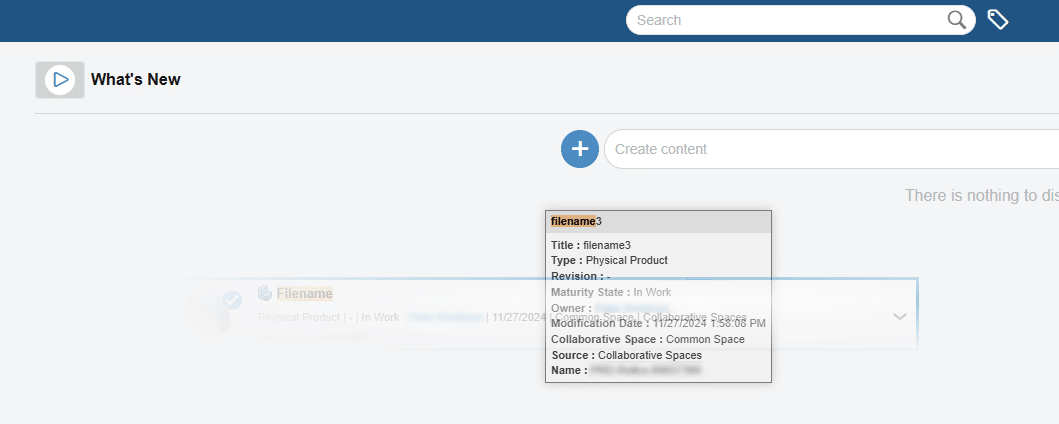Click the Collaborative Space Common Space tooltip line
Viewport: 1059px width, 424px height.
click(x=647, y=339)
